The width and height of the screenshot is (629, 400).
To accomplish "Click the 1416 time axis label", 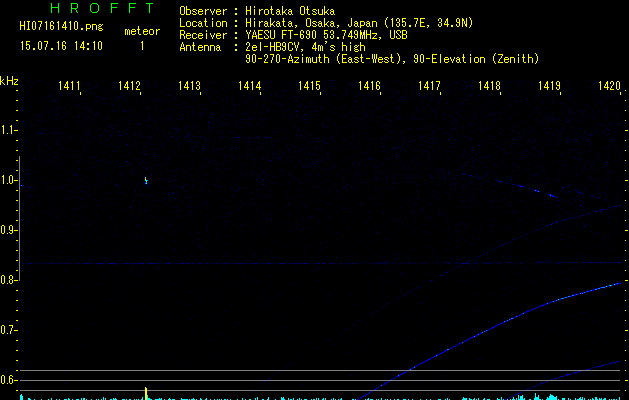I will click(369, 86).
